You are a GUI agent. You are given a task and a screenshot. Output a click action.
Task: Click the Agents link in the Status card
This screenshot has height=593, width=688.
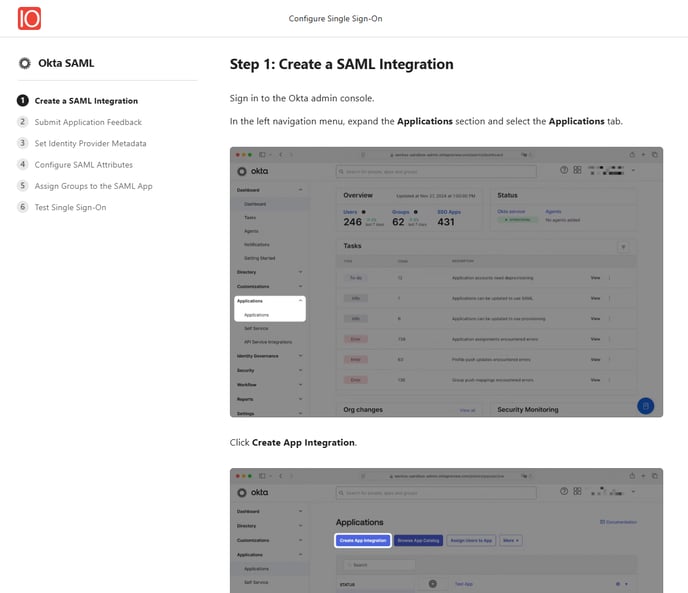553,212
